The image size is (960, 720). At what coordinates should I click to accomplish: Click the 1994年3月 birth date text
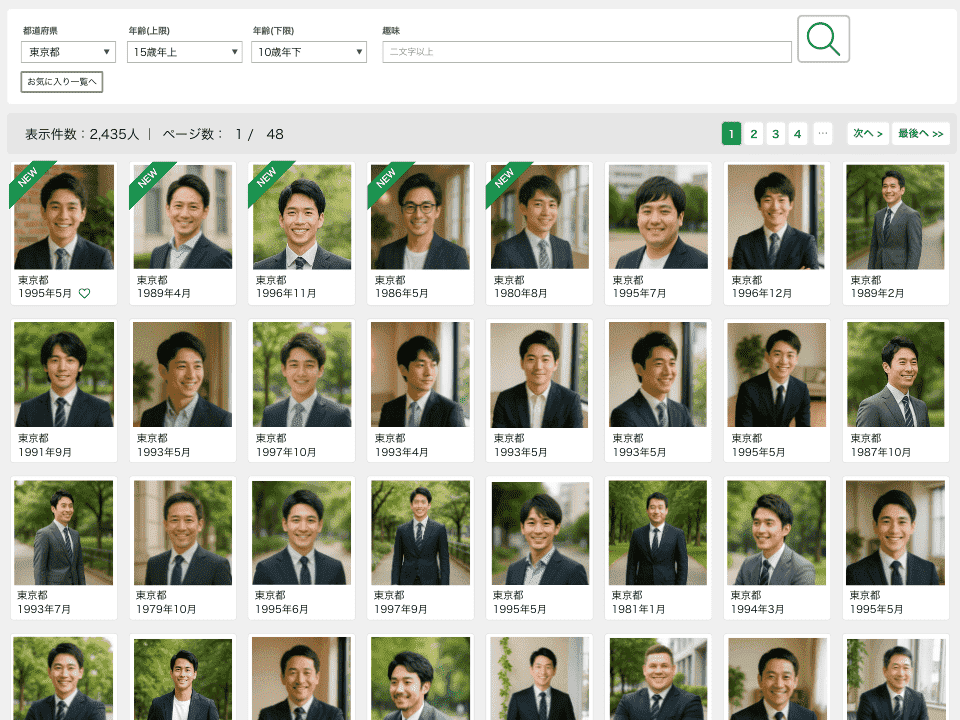[x=757, y=609]
